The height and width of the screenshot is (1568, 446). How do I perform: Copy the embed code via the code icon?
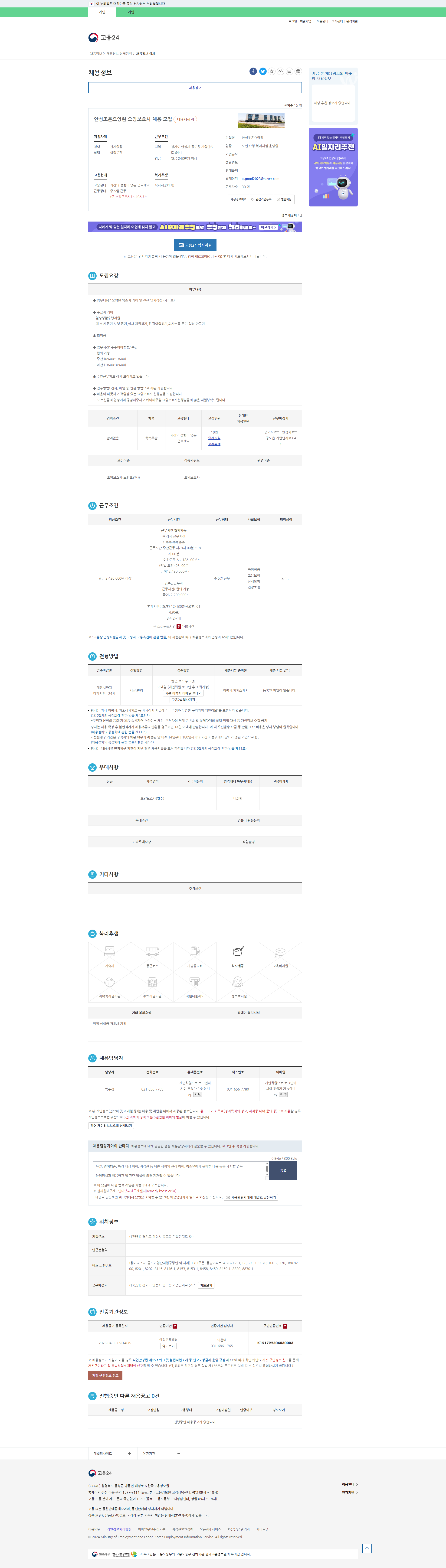pos(281,71)
